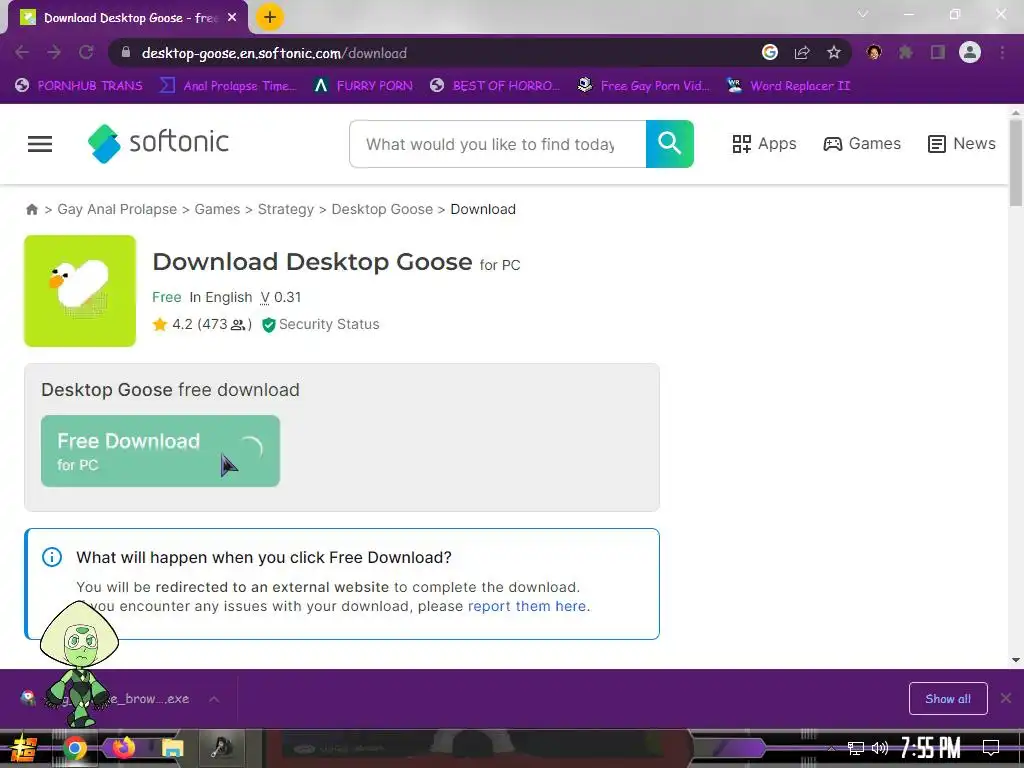This screenshot has width=1024, height=768.
Task: Open a new browser tab
Action: click(x=270, y=18)
